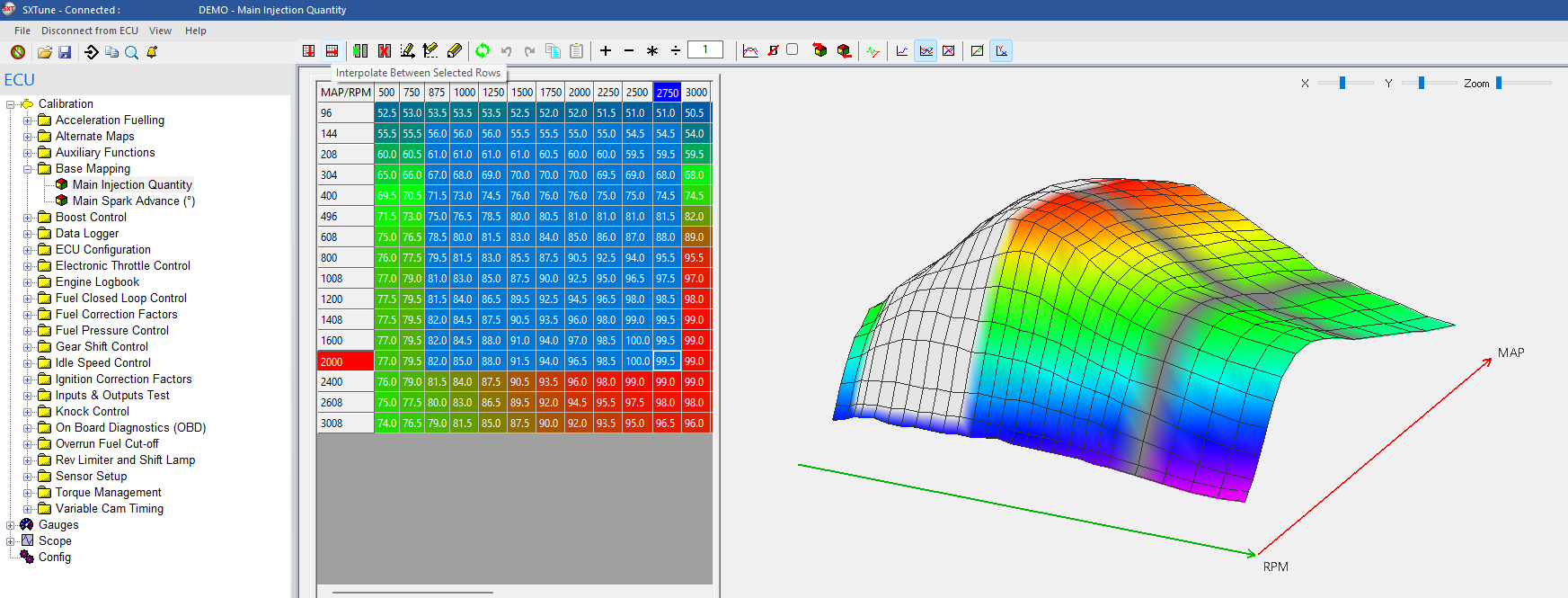Click the strikethrough B icon
Image resolution: width=1568 pixels, height=598 pixels.
(773, 50)
